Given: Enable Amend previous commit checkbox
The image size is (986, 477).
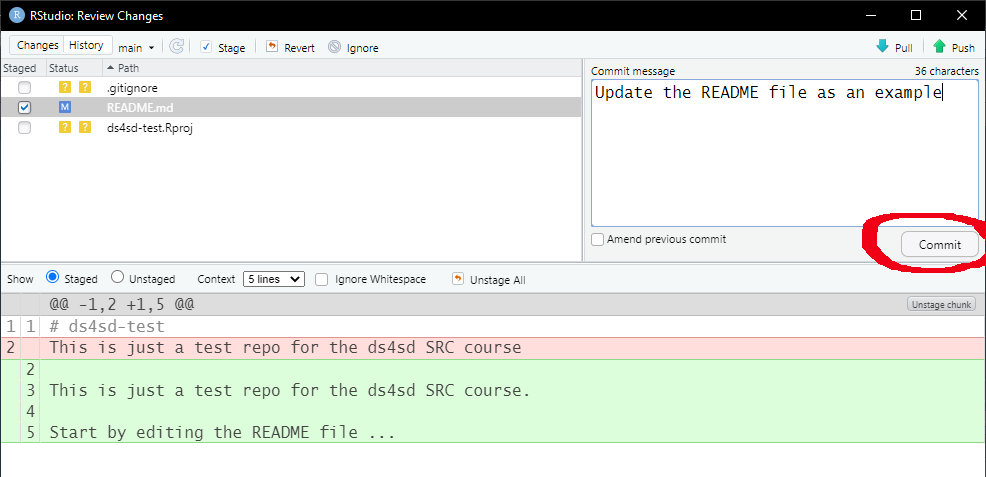Looking at the screenshot, I should (597, 239).
